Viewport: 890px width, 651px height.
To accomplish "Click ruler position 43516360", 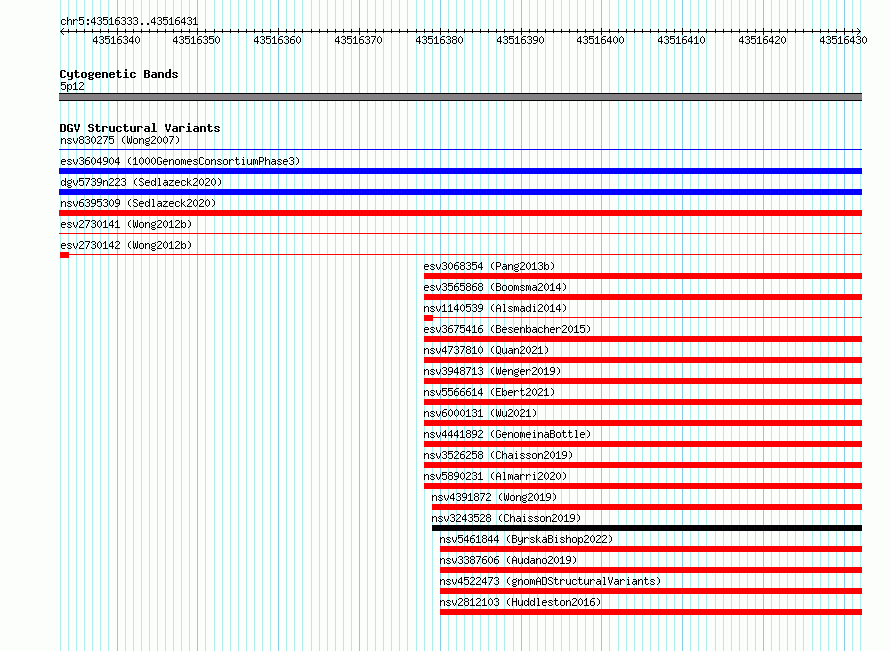I will pos(278,40).
